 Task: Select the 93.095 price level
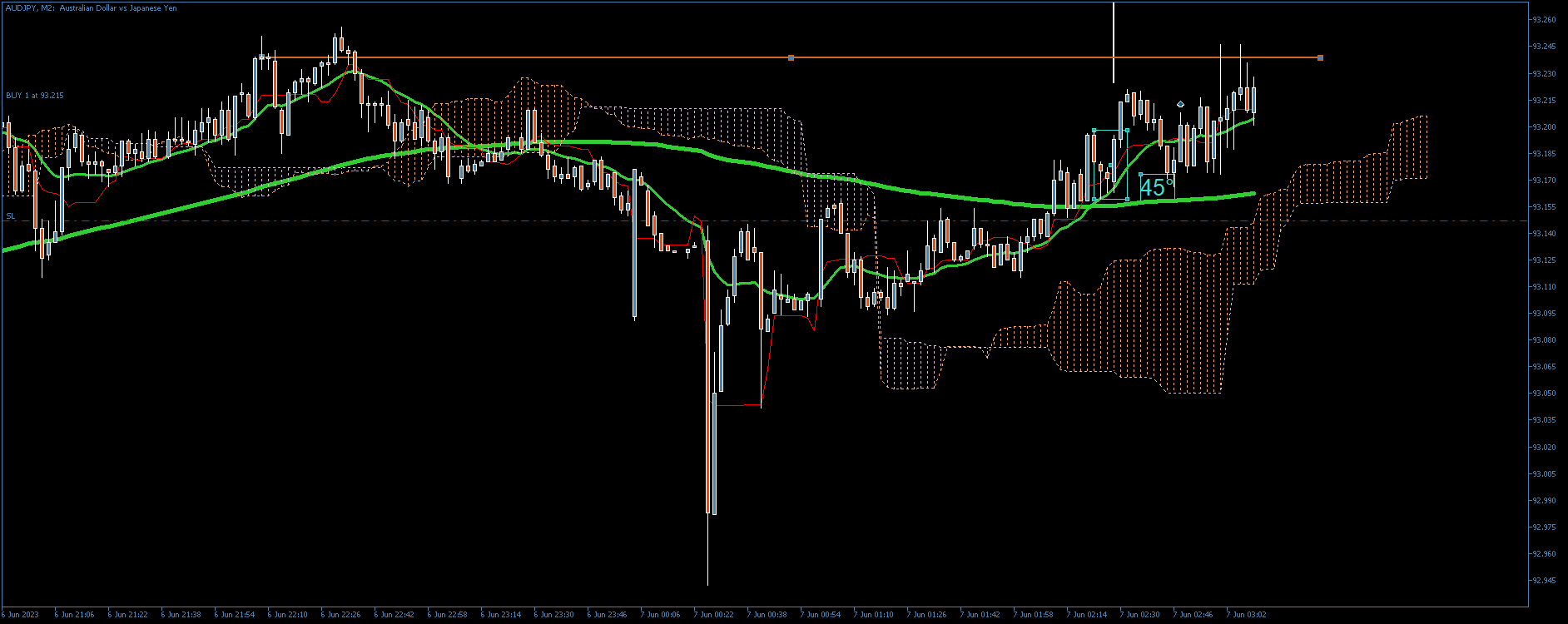[1544, 313]
